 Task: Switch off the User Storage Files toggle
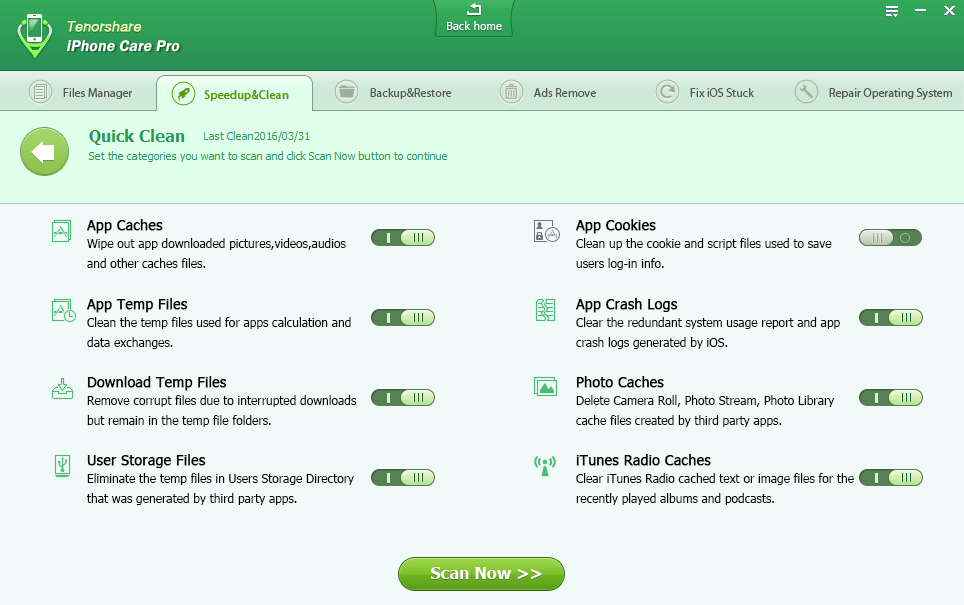(x=403, y=477)
